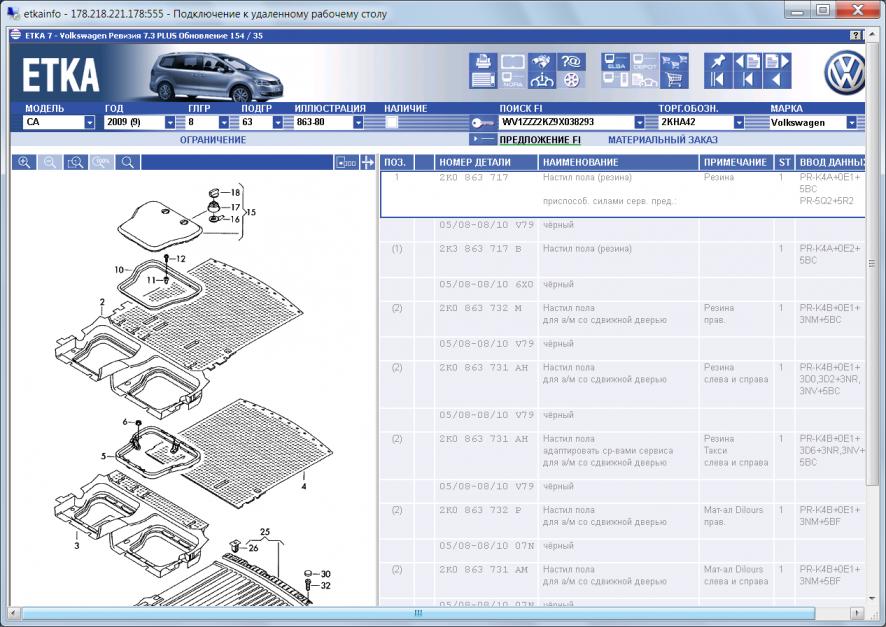Click the zoom area magnifier icon
This screenshot has height=627, width=886.
tap(76, 163)
